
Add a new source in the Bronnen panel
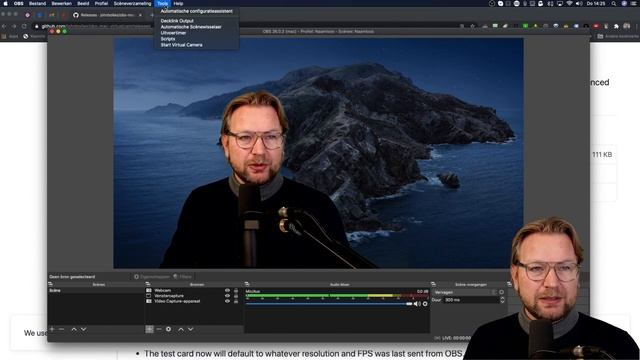[x=149, y=329]
